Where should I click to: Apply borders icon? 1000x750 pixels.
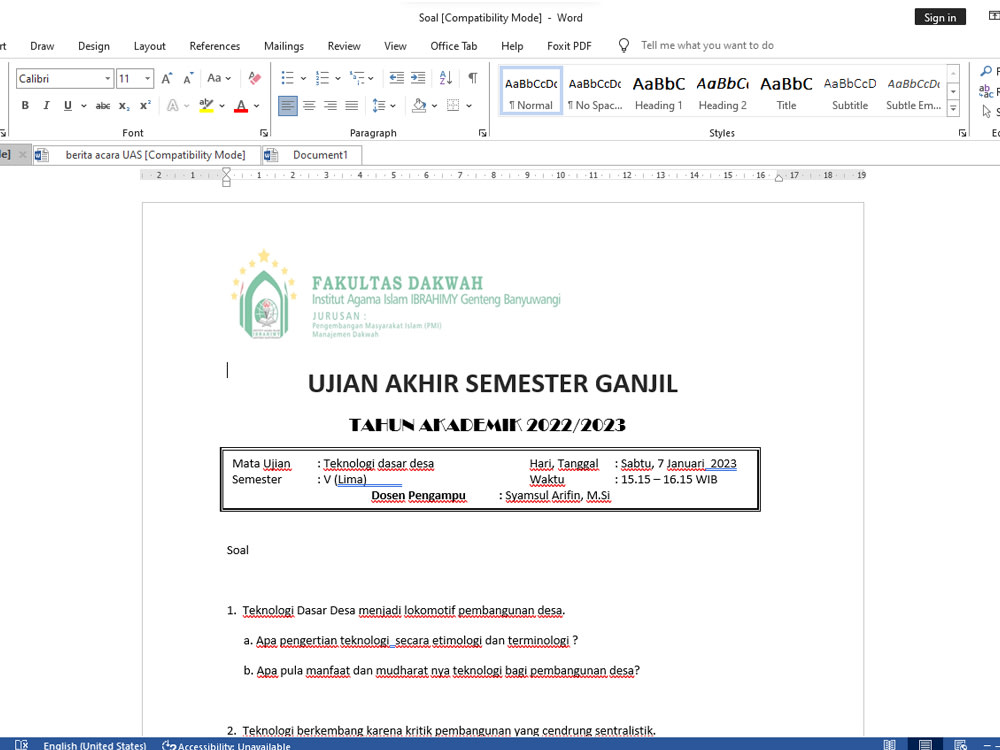(x=453, y=105)
